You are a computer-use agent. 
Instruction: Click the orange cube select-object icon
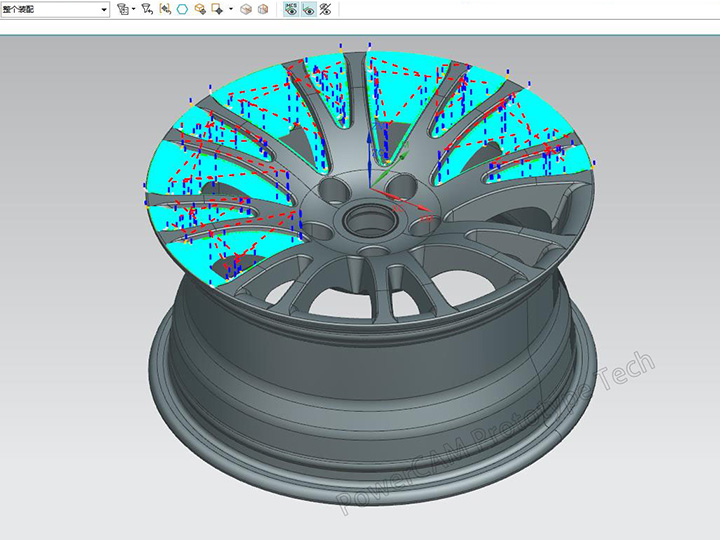tap(200, 9)
